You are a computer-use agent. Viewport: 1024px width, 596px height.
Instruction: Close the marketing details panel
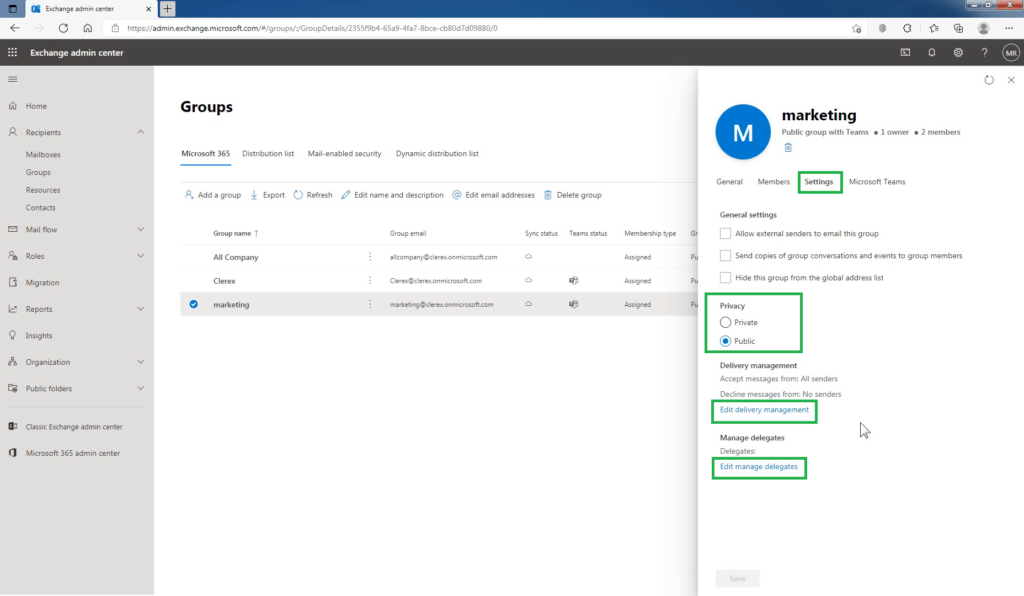click(x=1011, y=80)
